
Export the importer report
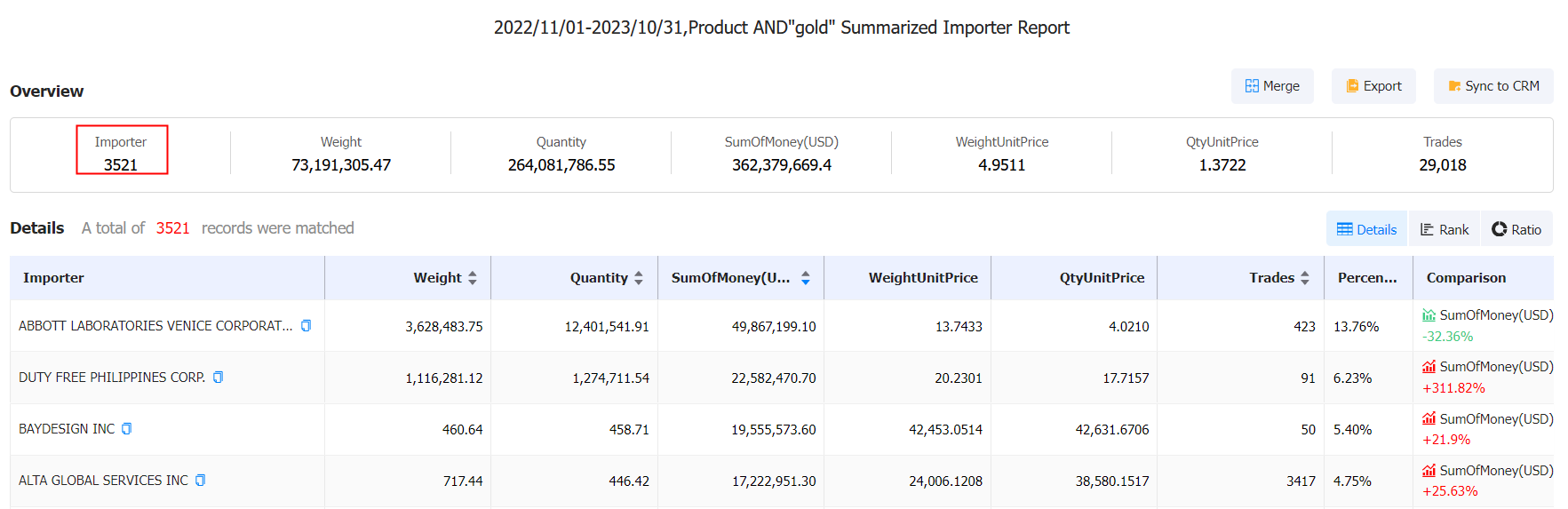tap(1373, 86)
